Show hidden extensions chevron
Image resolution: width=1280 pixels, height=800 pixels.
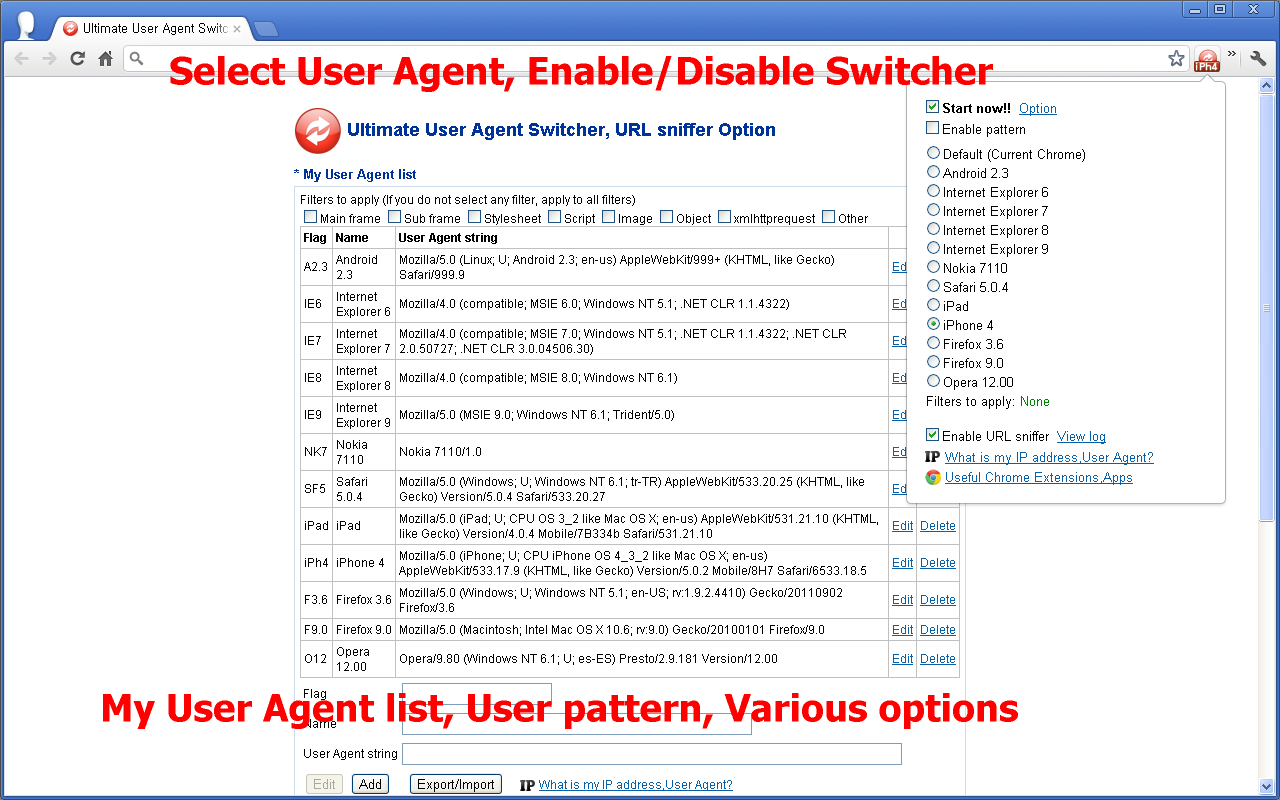tap(1232, 55)
